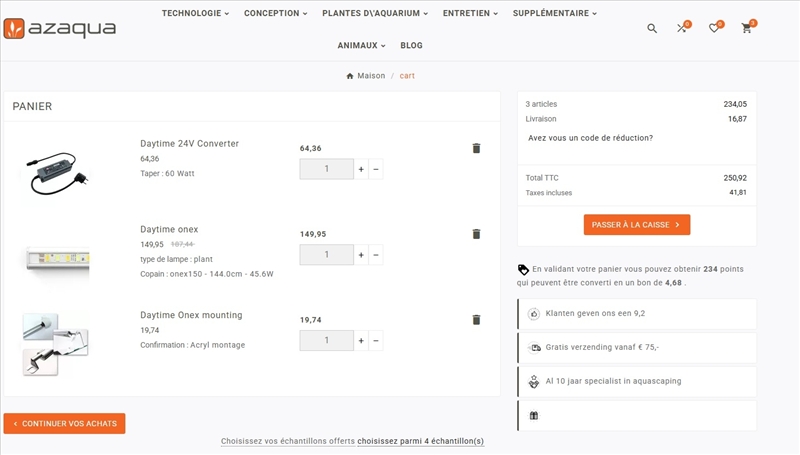
Task: Click quantity field for Daytime Onex mounting
Action: click(x=327, y=341)
